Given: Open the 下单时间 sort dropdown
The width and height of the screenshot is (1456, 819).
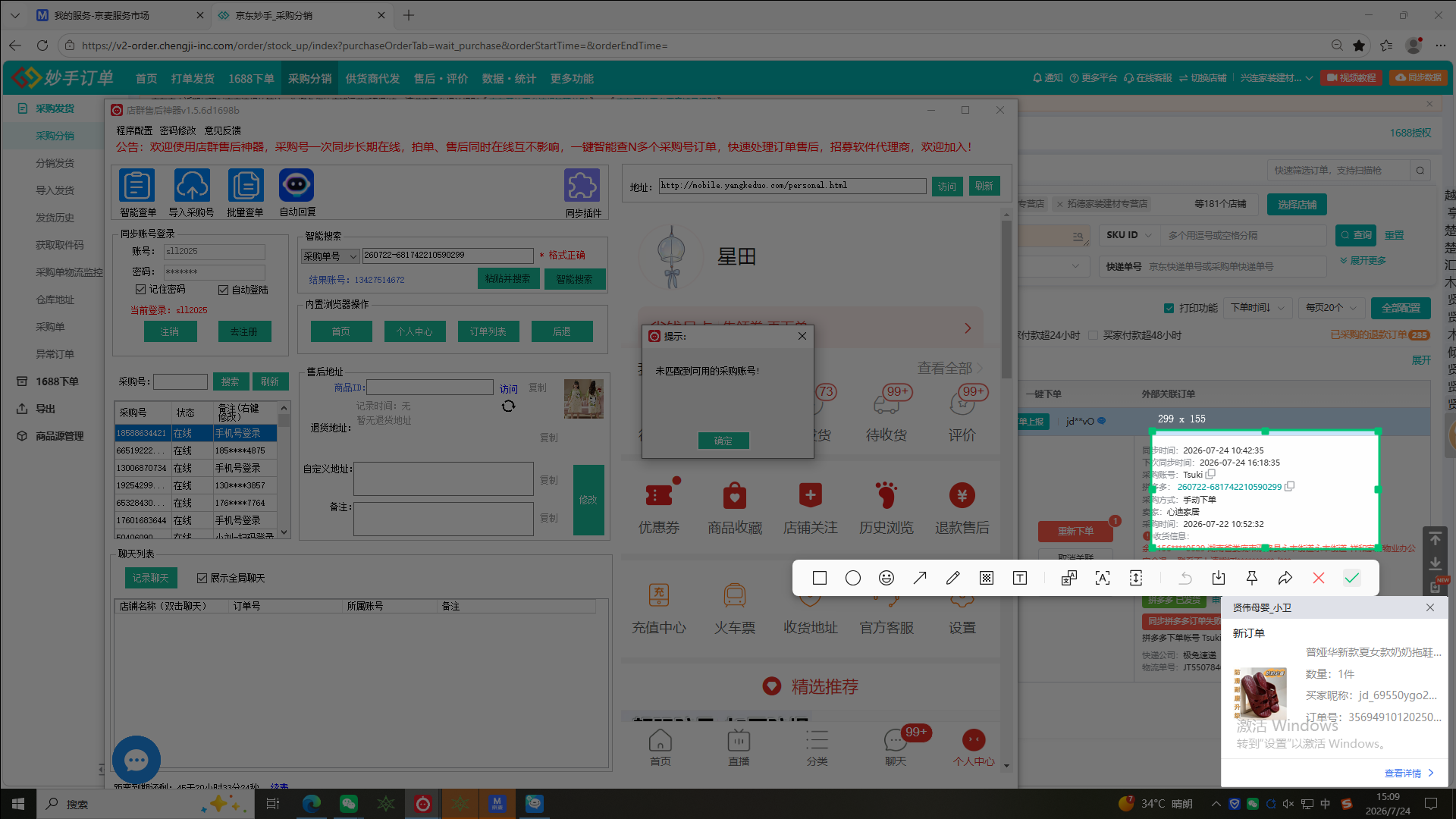Looking at the screenshot, I should tap(1258, 308).
